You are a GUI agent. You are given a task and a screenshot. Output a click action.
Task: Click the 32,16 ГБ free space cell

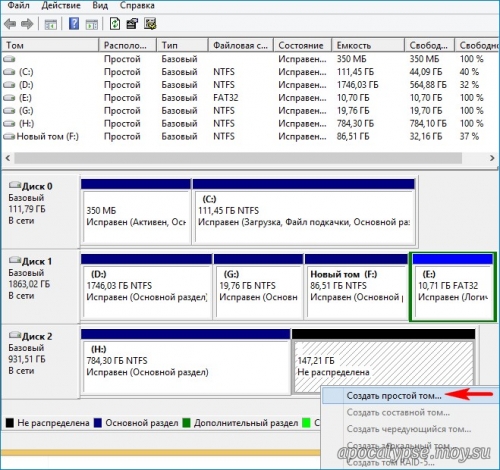pyautogui.click(x=426, y=137)
